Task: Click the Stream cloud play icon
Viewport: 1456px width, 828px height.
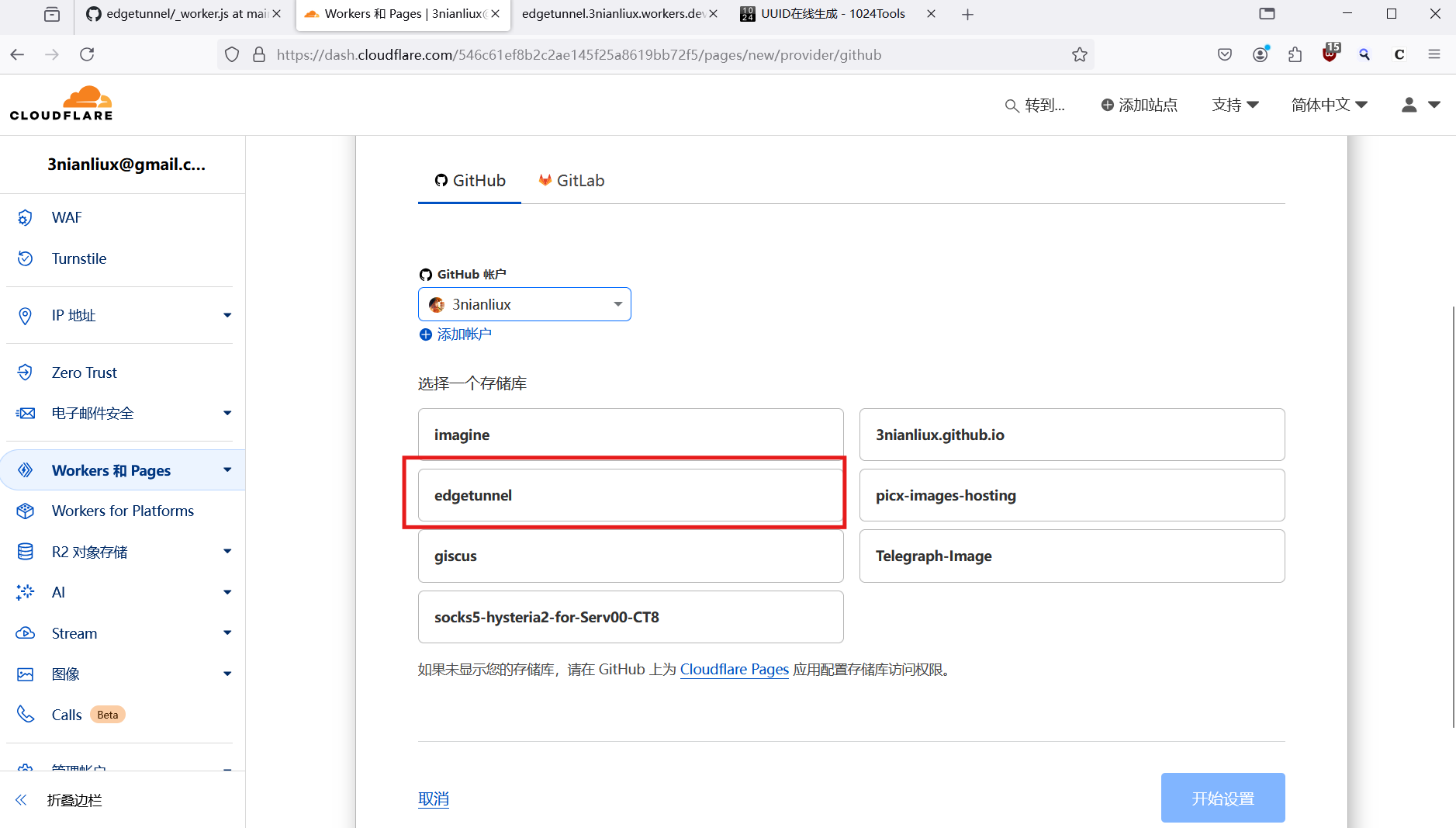Action: (x=26, y=633)
